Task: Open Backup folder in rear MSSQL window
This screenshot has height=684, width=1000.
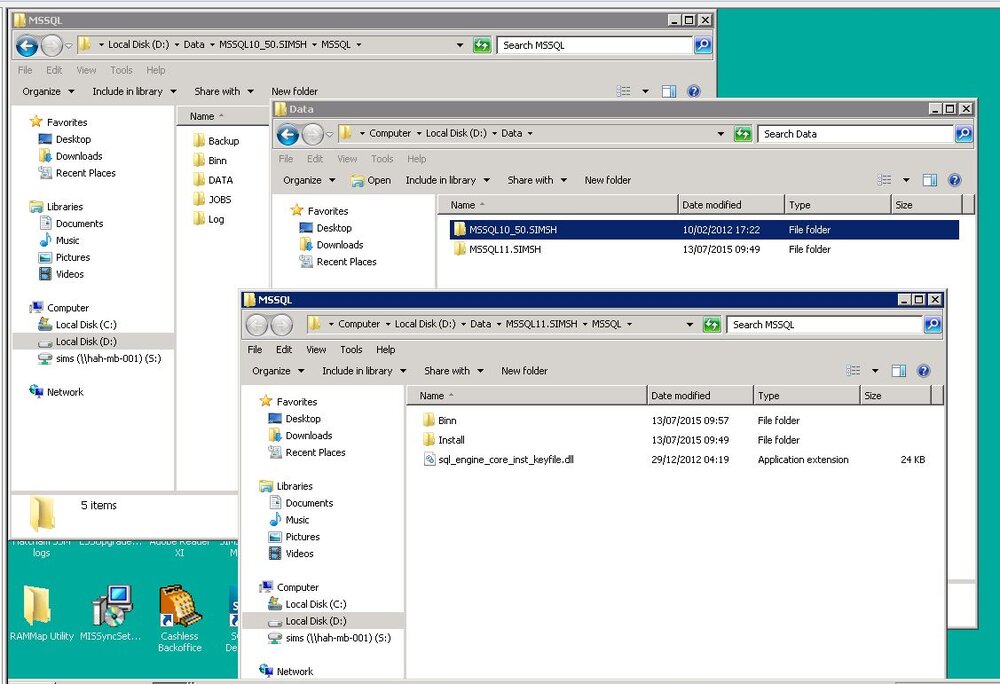Action: click(x=216, y=141)
